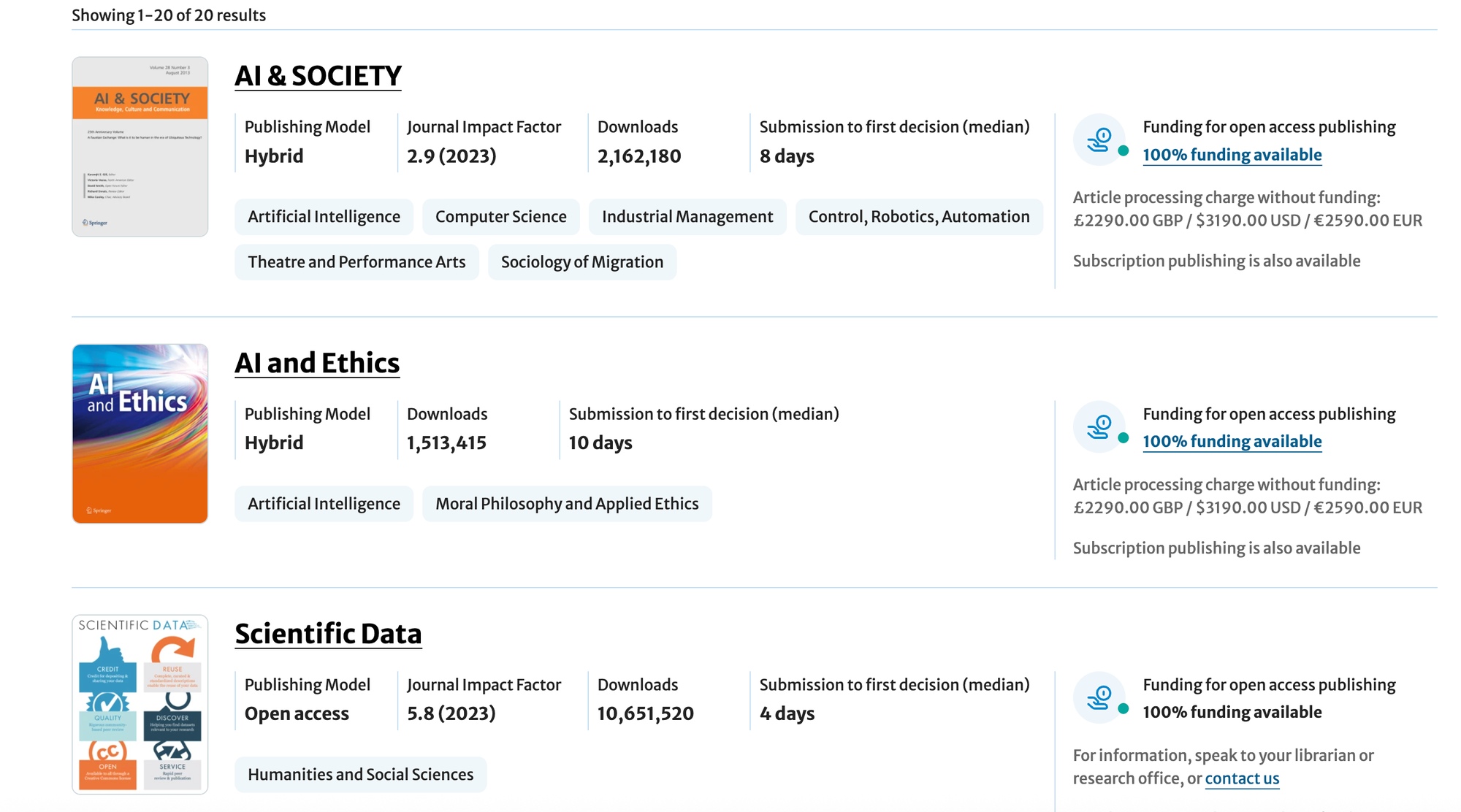This screenshot has width=1461, height=812.
Task: Click AI & SOCIETY's article processing charge text
Action: pyautogui.click(x=1248, y=210)
